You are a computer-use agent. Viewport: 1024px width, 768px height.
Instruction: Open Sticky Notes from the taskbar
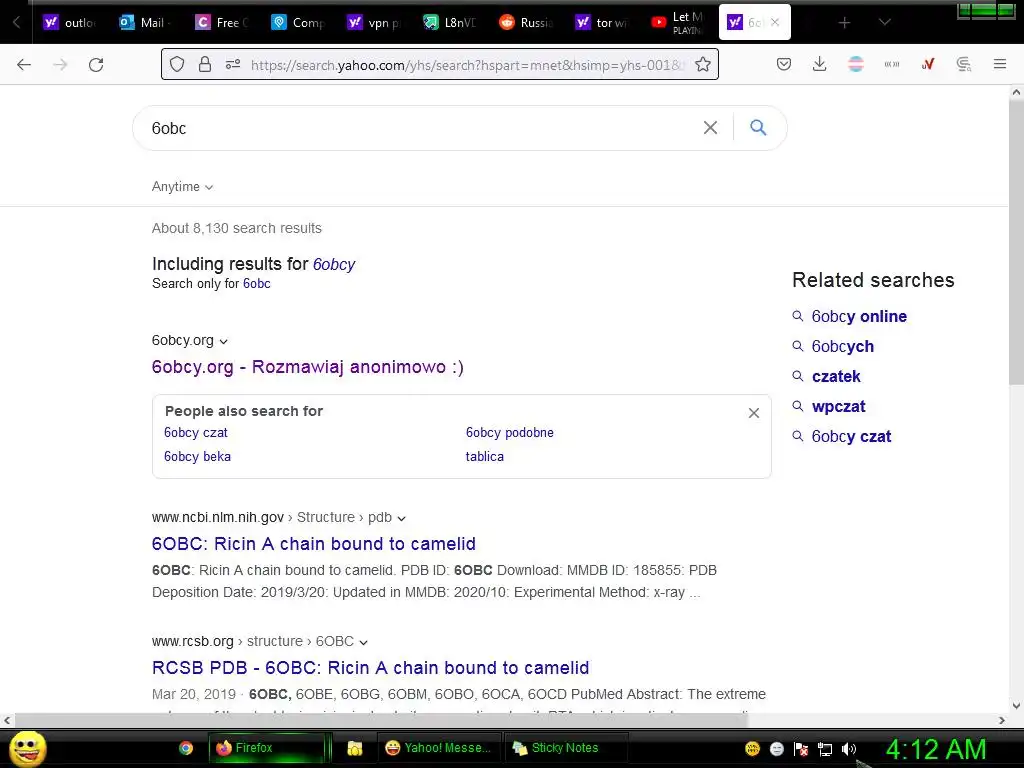click(x=566, y=748)
